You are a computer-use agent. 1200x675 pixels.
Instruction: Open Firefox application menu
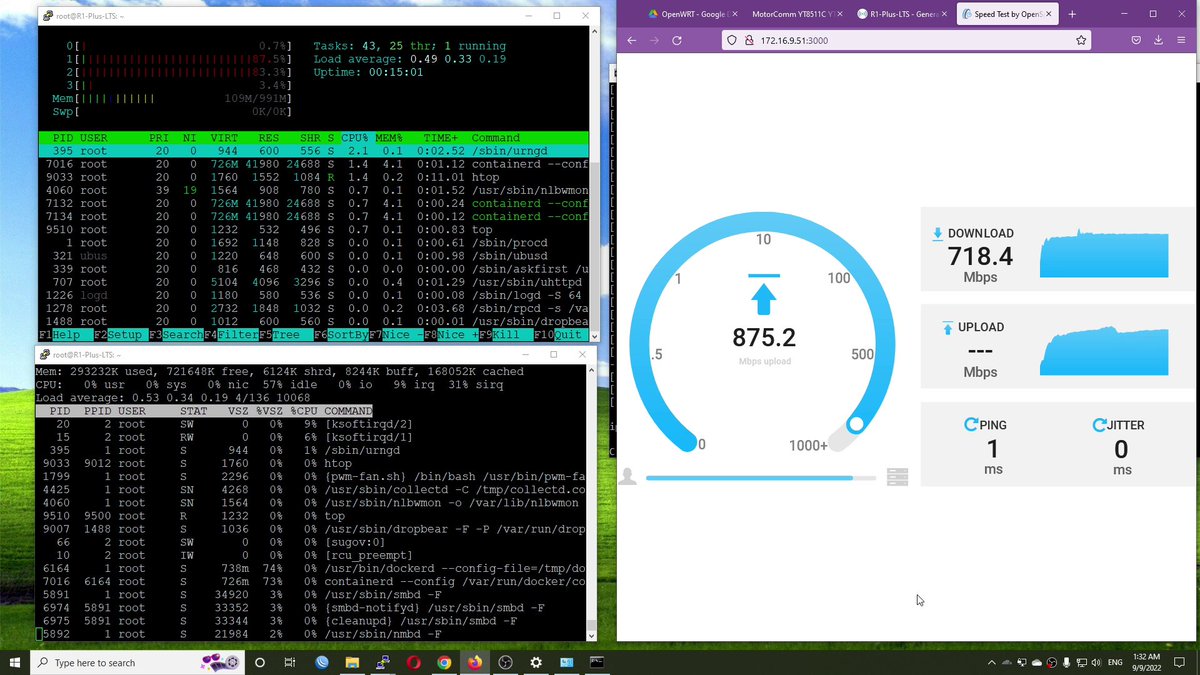point(1179,40)
